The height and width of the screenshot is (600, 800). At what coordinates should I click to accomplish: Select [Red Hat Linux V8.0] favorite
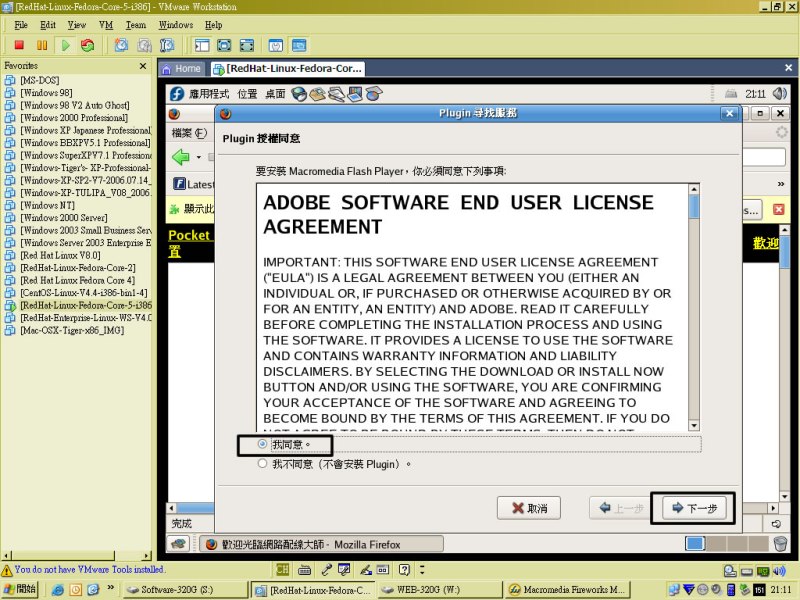[60, 255]
